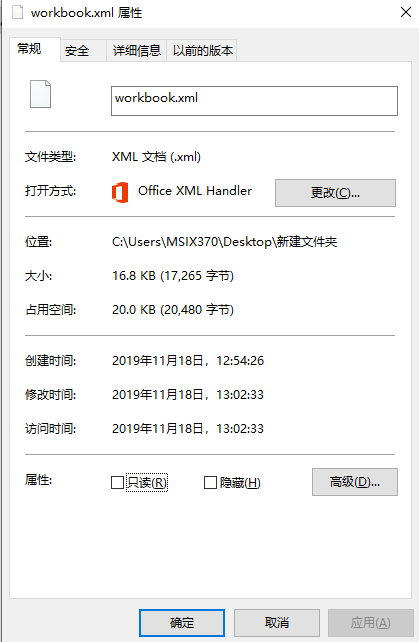
Task: Select the 以前的版本 tab
Action: click(202, 51)
